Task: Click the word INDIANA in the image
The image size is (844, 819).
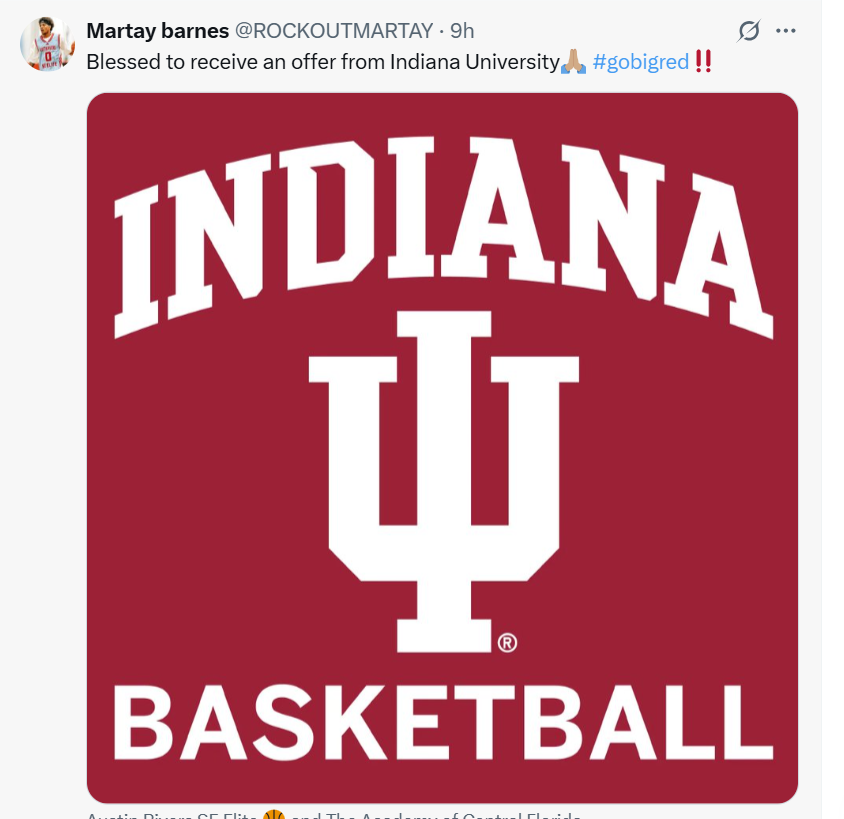Action: point(443,235)
